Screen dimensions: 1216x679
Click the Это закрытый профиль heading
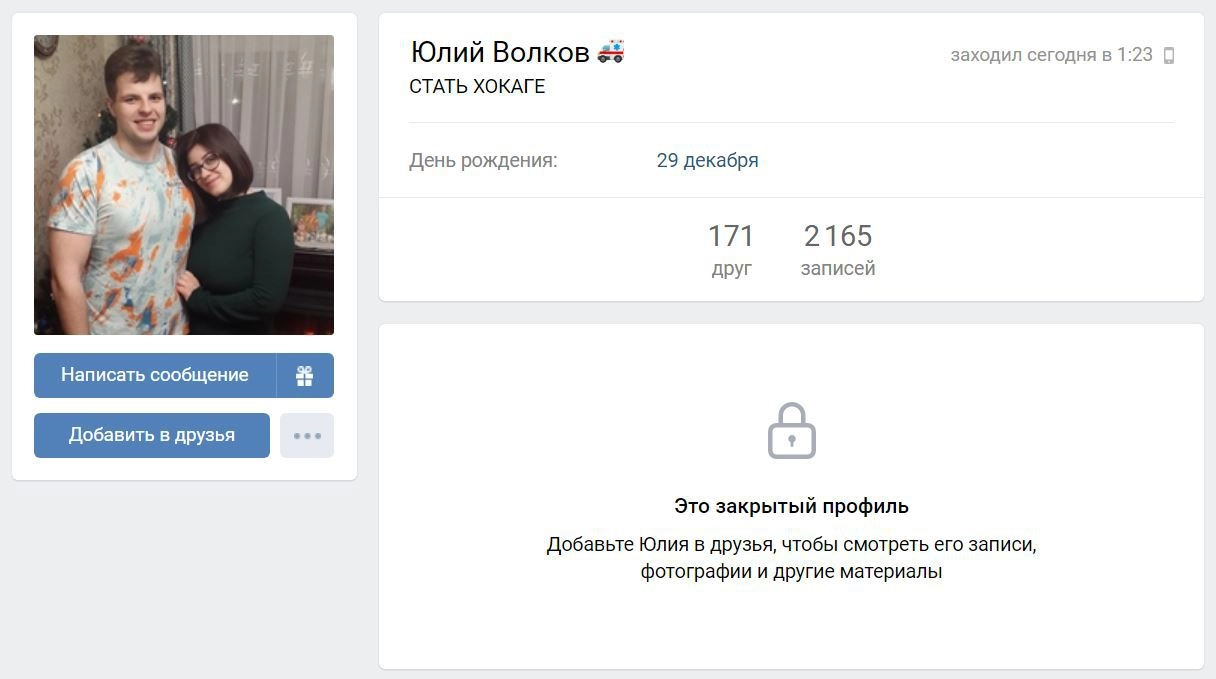(792, 506)
